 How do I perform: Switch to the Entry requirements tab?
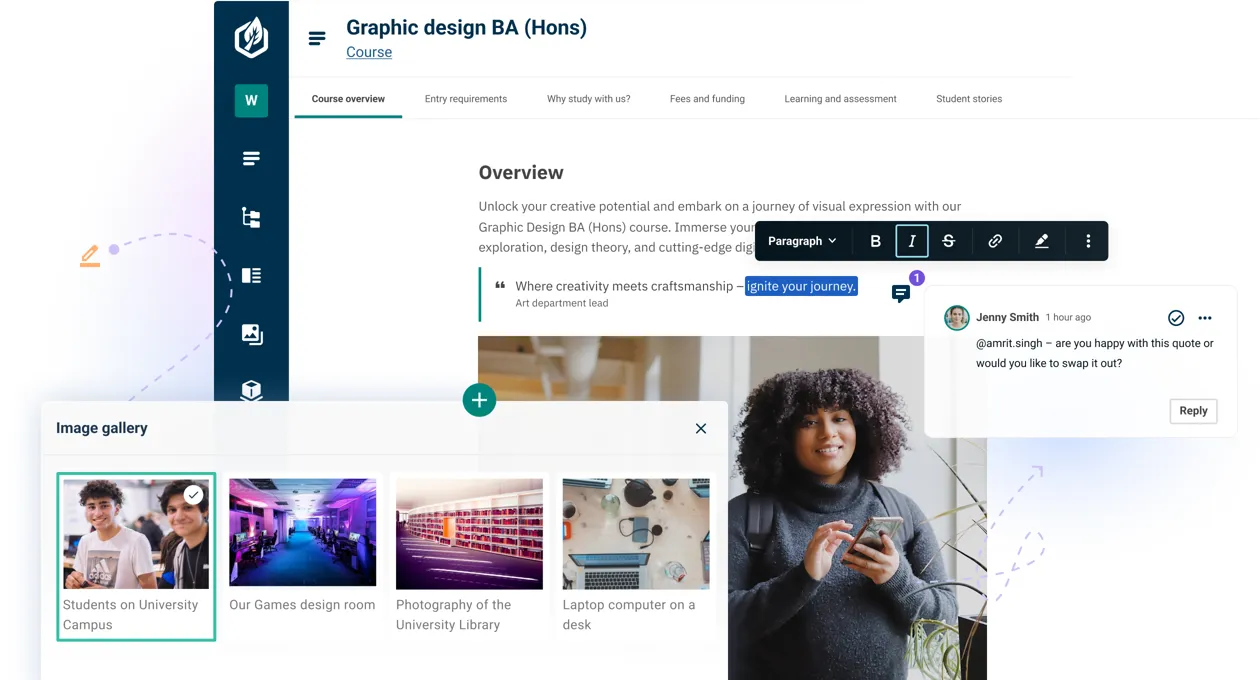466,99
